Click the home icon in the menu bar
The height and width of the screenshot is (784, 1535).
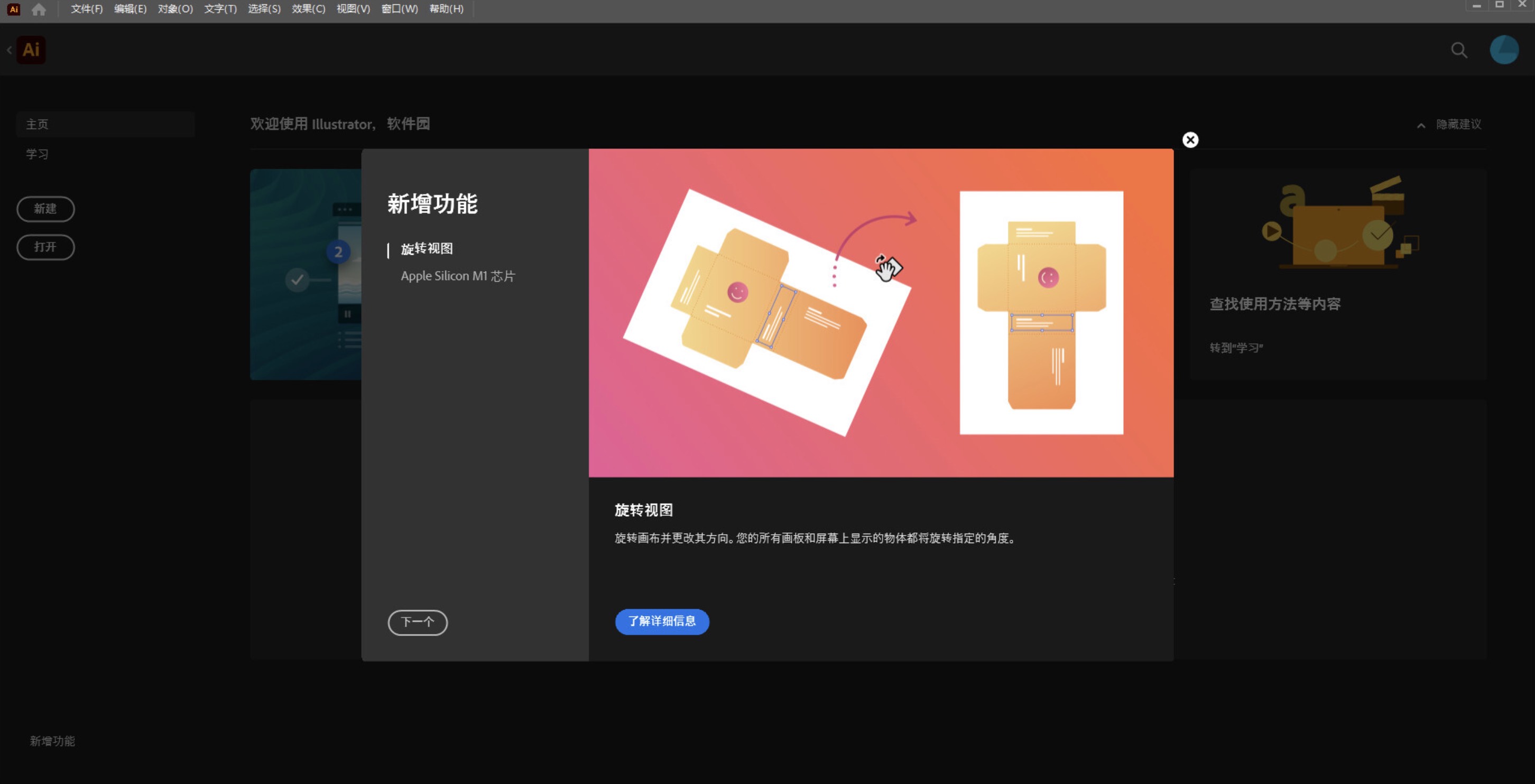[x=39, y=10]
